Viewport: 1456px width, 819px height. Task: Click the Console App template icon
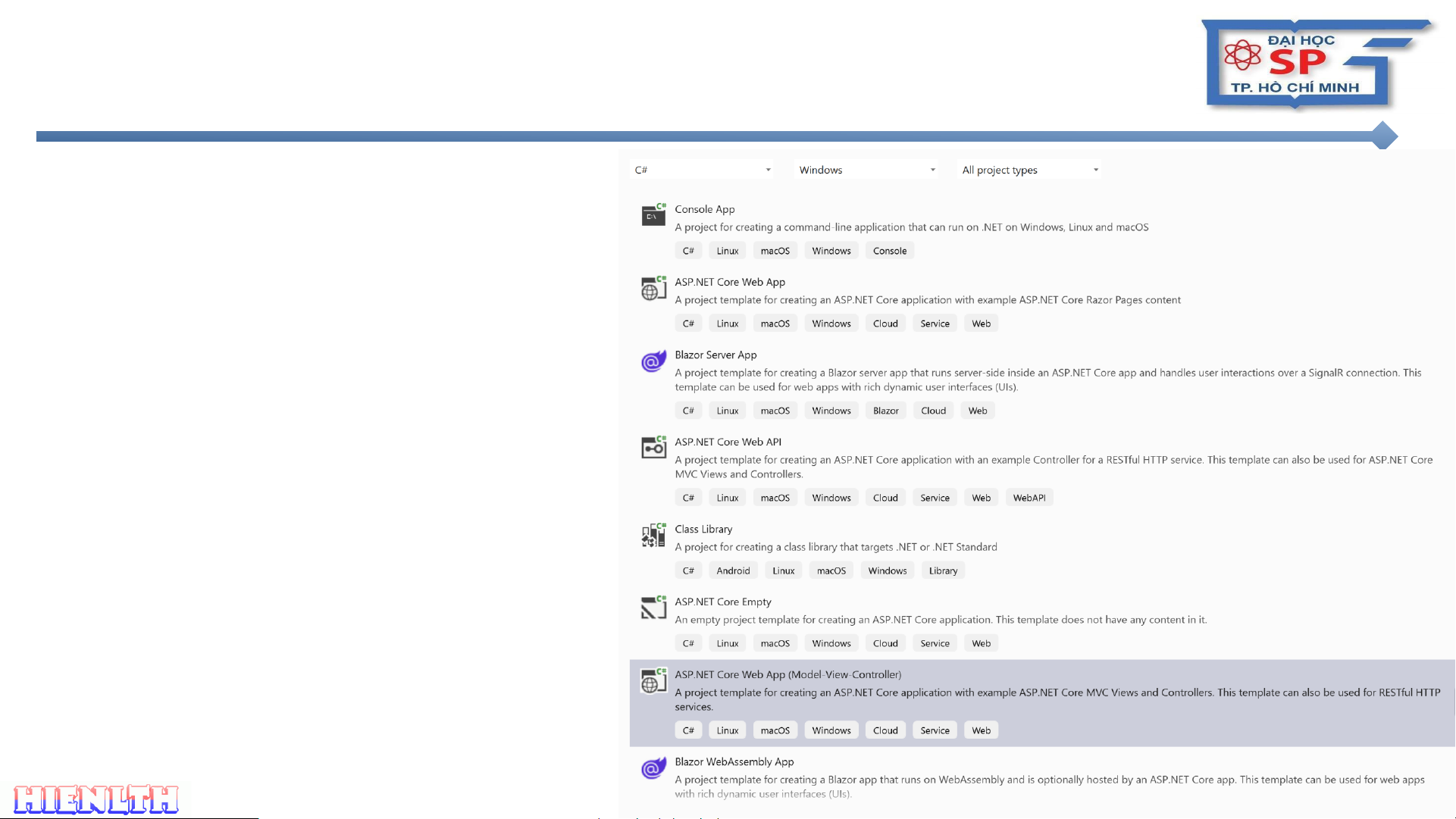653,215
